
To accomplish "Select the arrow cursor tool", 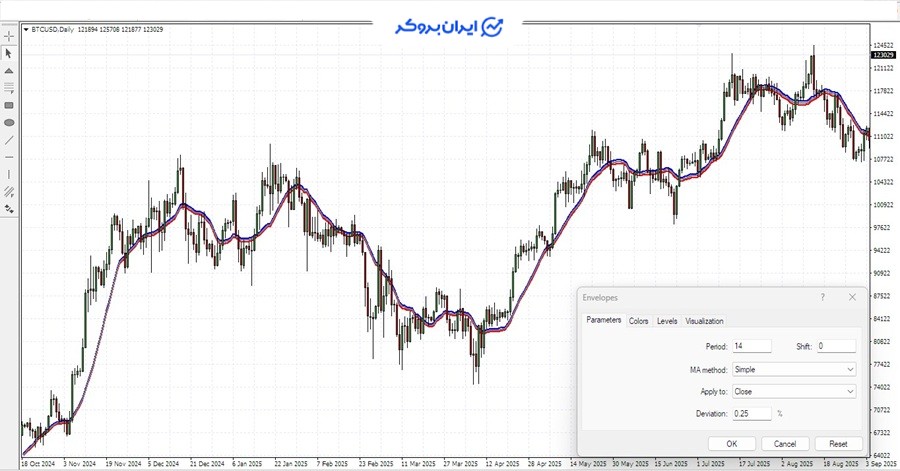I will coord(9,53).
